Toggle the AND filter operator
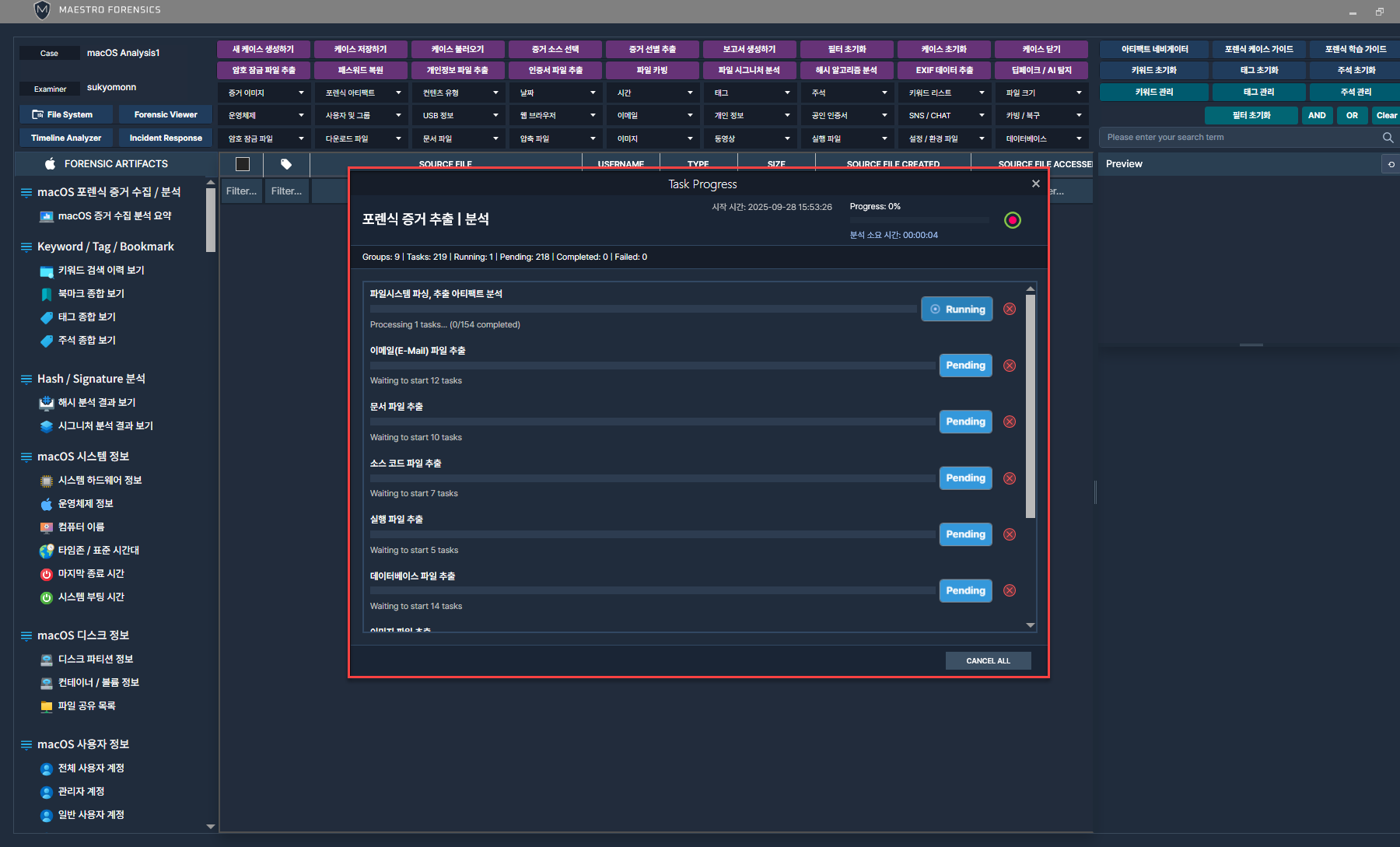Viewport: 1400px width, 847px height. tap(1317, 115)
